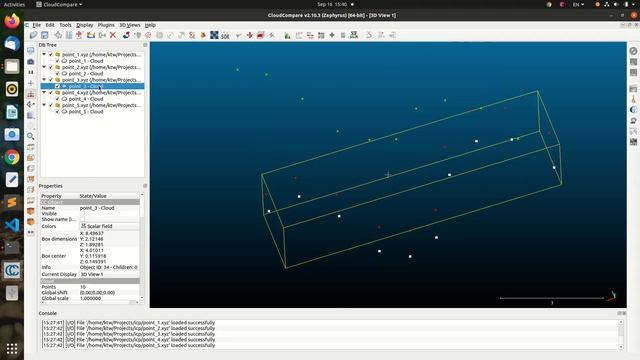
Task: Open the Colors Scalar field dropdown
Action: (x=109, y=226)
